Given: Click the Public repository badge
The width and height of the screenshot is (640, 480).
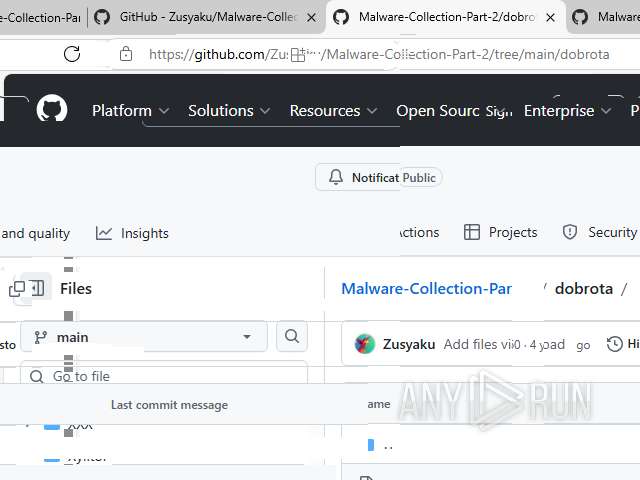Looking at the screenshot, I should (419, 178).
